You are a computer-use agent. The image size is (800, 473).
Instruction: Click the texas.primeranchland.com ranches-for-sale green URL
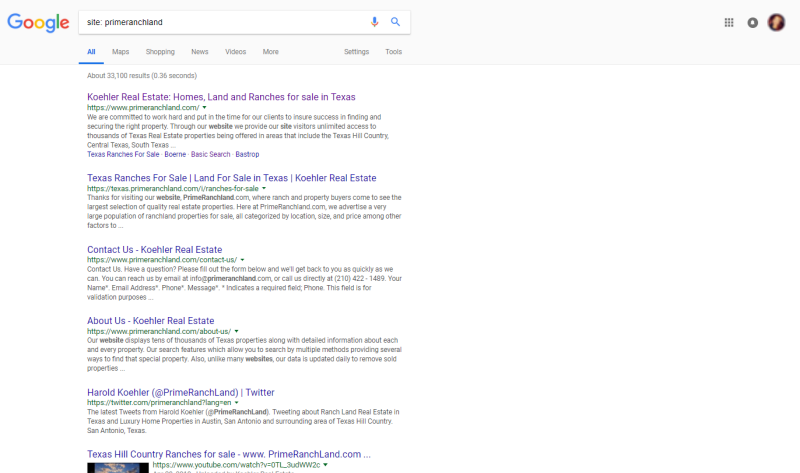coord(172,188)
